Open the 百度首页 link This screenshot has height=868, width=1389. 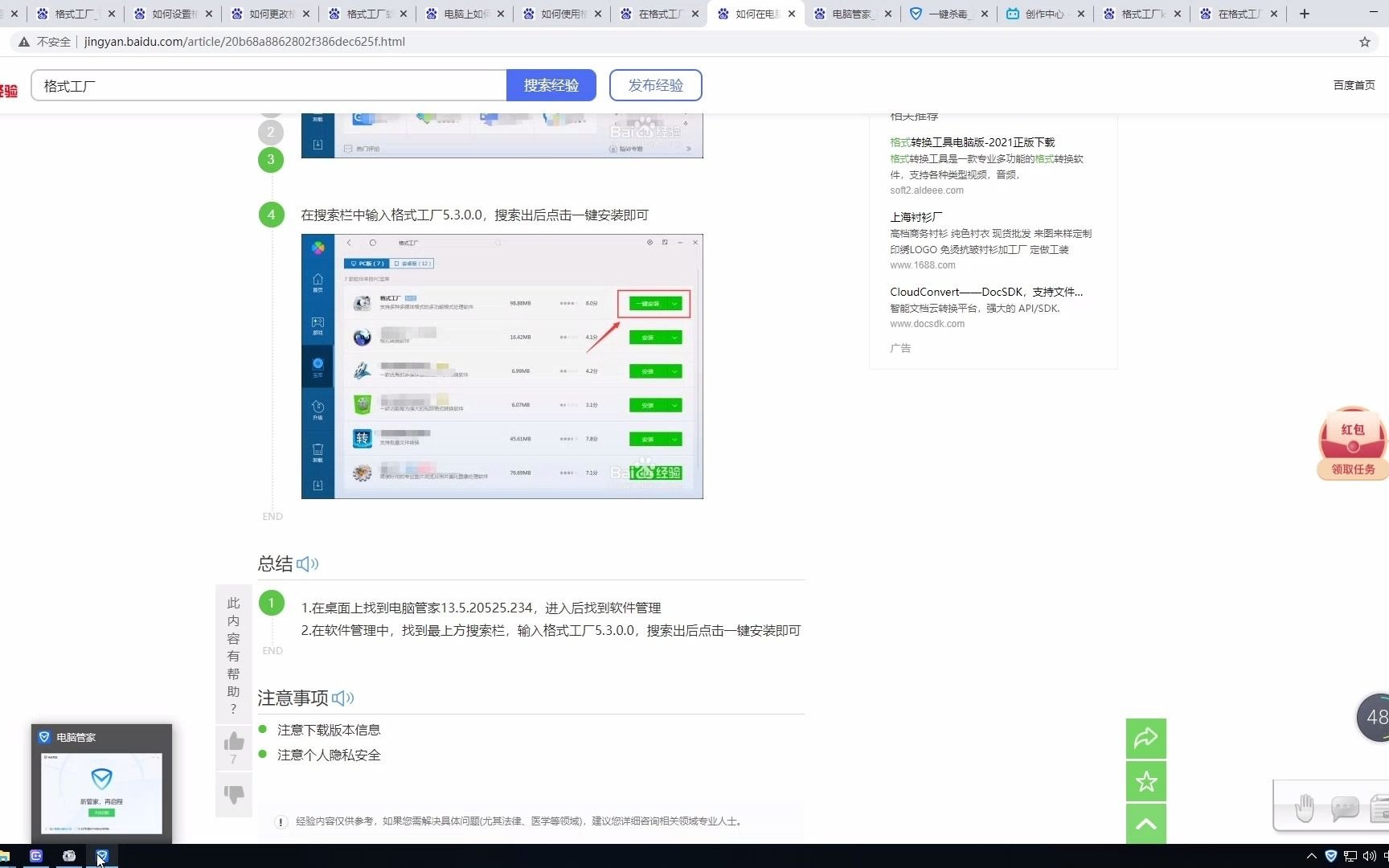[x=1354, y=85]
